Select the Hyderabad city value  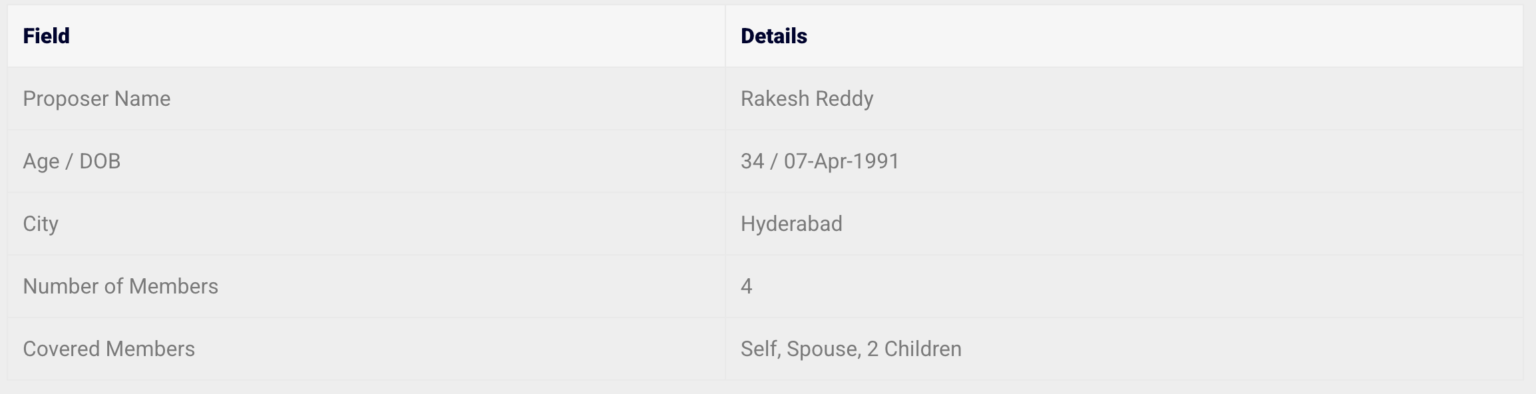point(791,224)
